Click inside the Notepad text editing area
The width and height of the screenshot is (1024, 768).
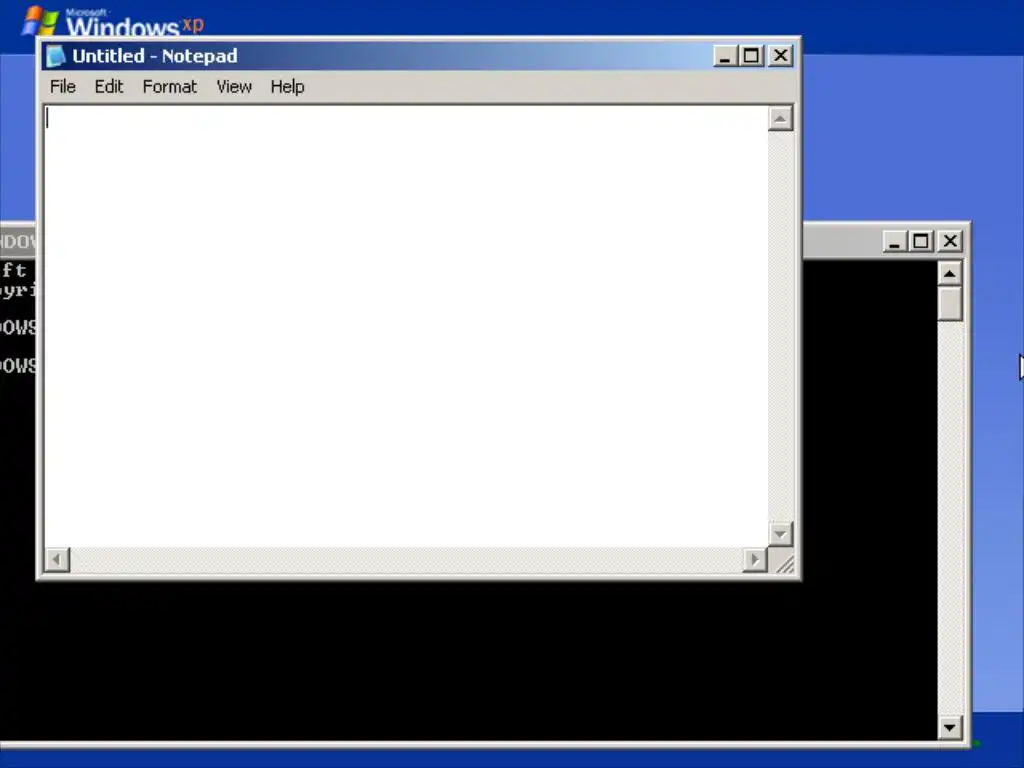coord(406,326)
